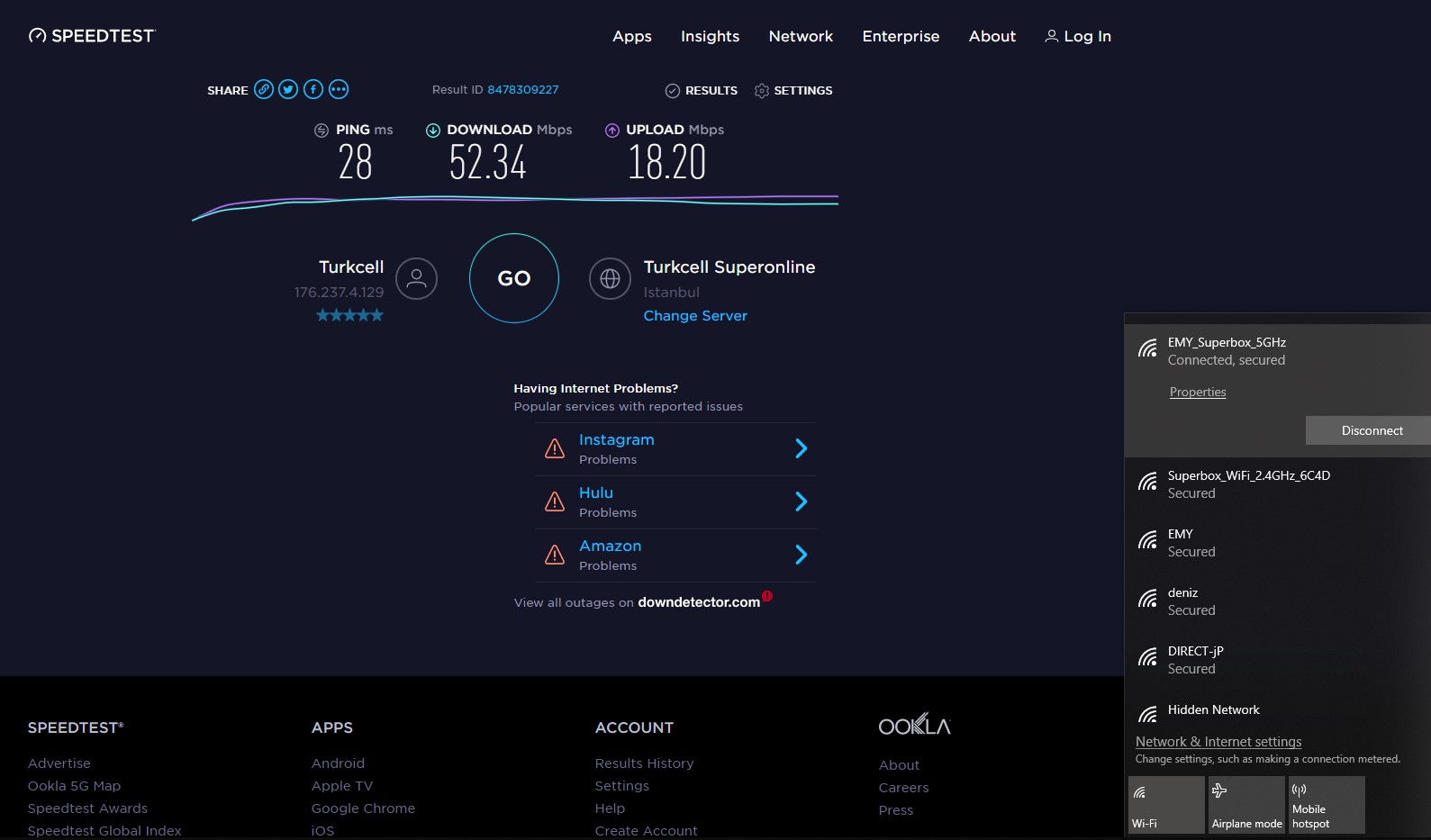Image resolution: width=1431 pixels, height=840 pixels.
Task: Open Network & Internet settings
Action: point(1218,742)
